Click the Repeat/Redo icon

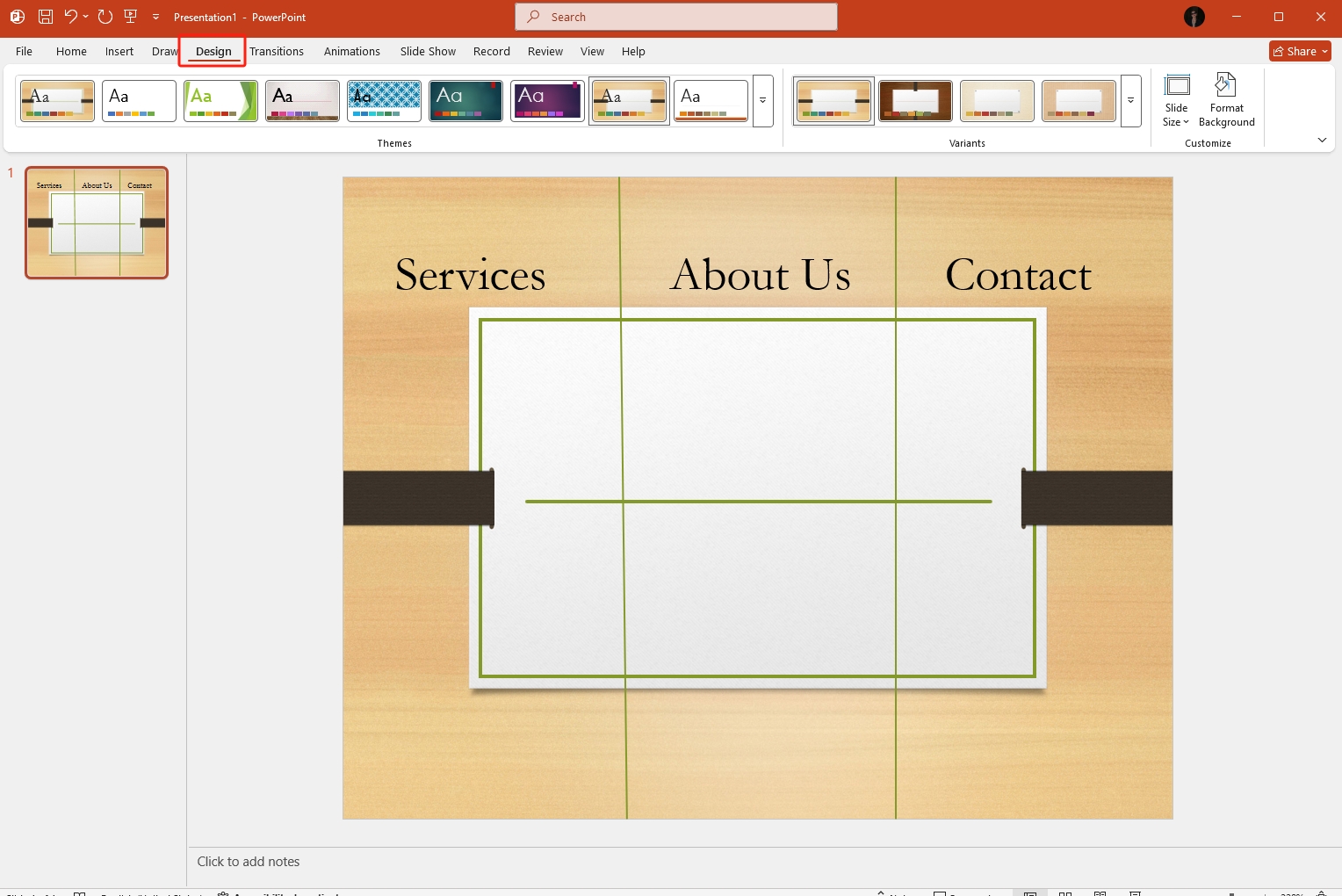[x=105, y=17]
